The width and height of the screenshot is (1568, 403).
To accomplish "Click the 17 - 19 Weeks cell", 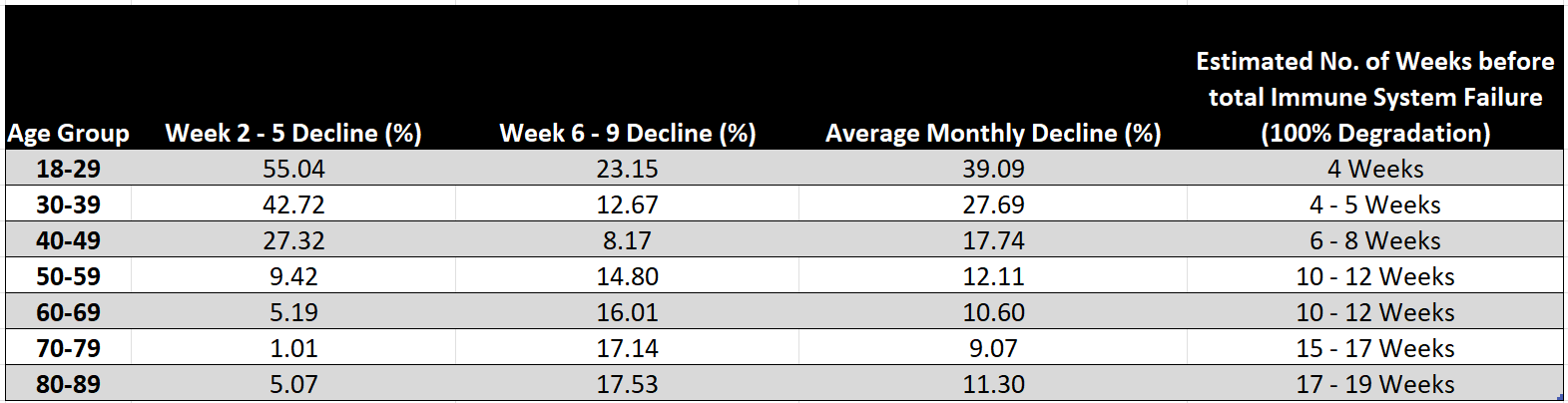I will coord(1374,384).
